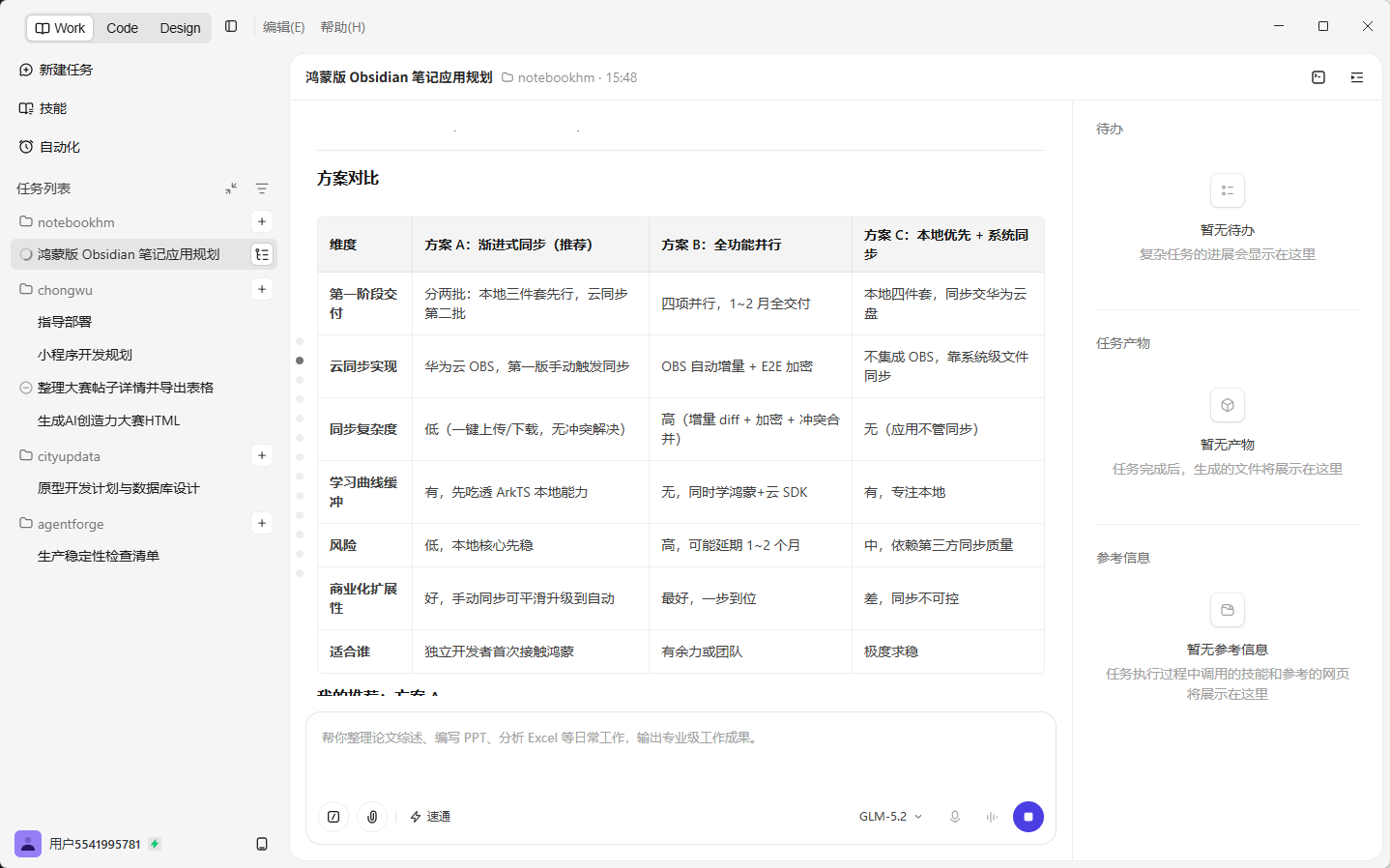Open task 原型开发计划与数据库设计
Image resolution: width=1390 pixels, height=868 pixels.
tap(118, 488)
